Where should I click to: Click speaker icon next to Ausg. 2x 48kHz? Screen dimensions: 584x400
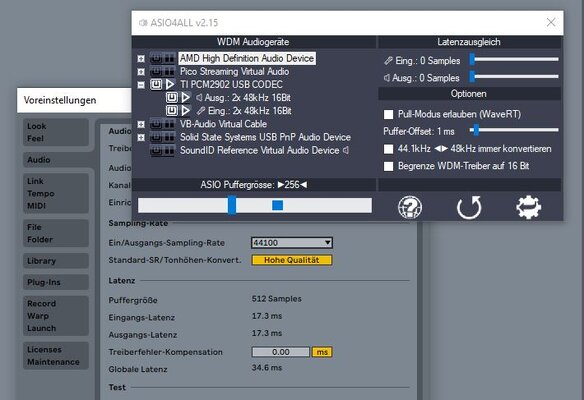click(199, 98)
